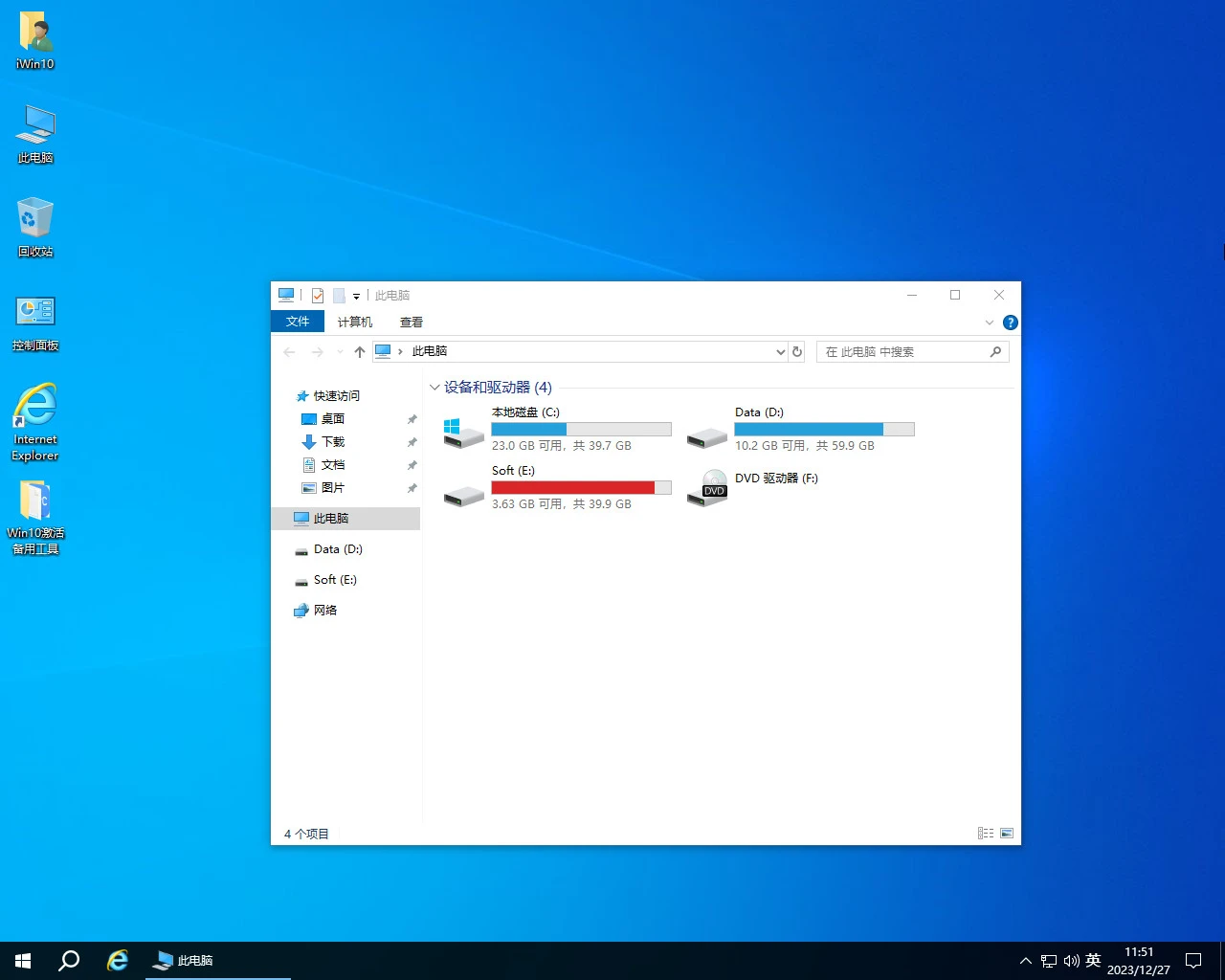Click the pin icon next to 图片
This screenshot has width=1225, height=980.
pyautogui.click(x=412, y=488)
